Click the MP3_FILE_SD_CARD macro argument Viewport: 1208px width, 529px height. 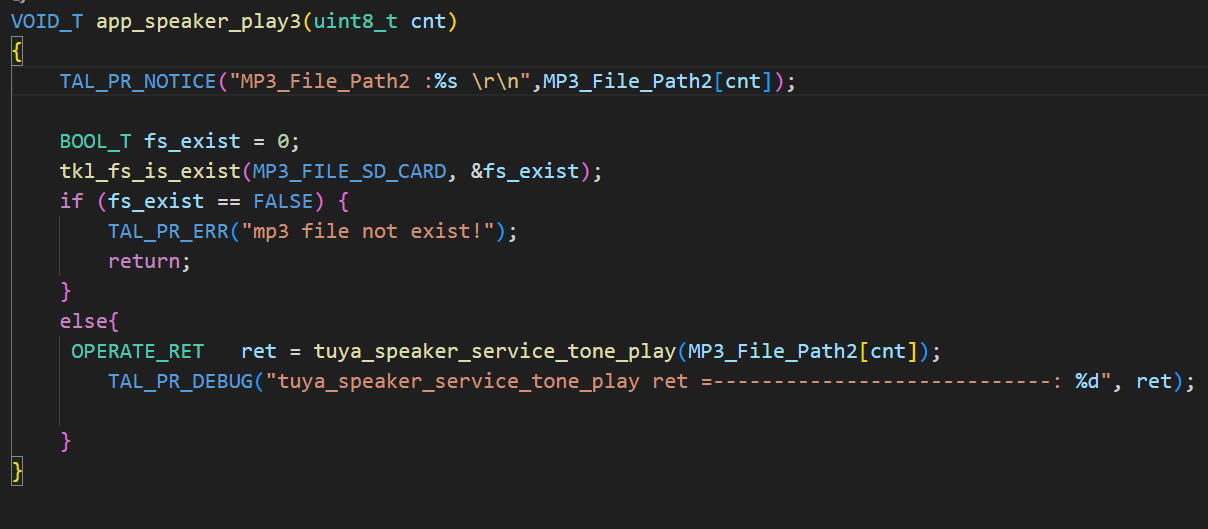350,171
